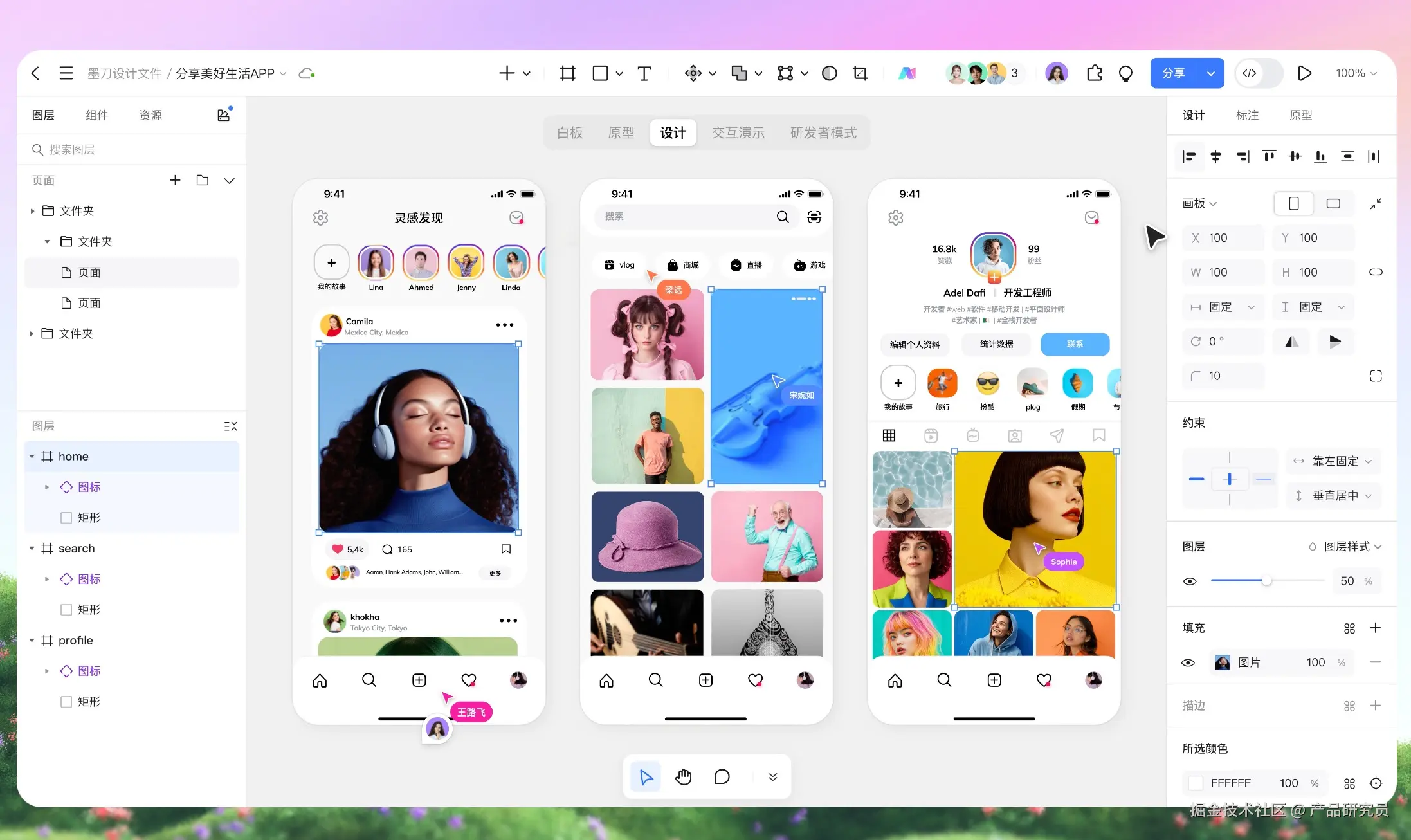Click the preview play button
The height and width of the screenshot is (840, 1411).
(1304, 73)
